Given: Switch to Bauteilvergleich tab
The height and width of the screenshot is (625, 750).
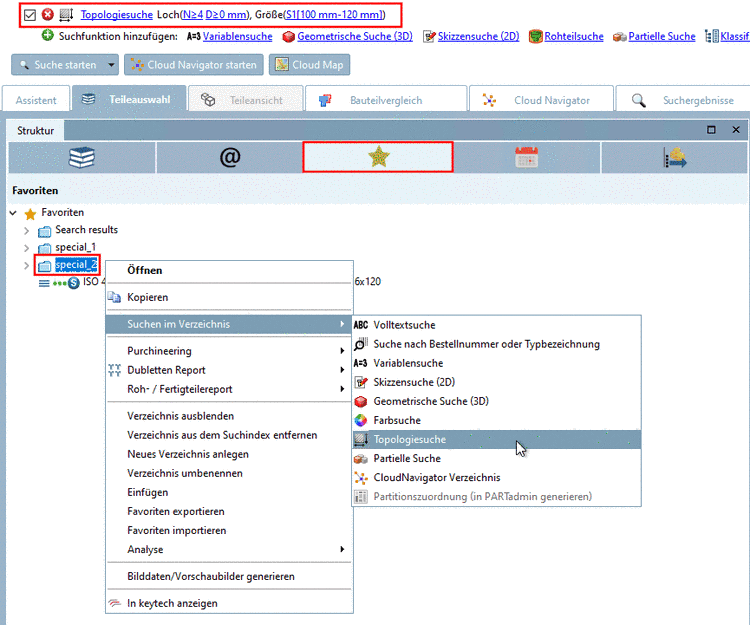Looking at the screenshot, I should [x=386, y=100].
